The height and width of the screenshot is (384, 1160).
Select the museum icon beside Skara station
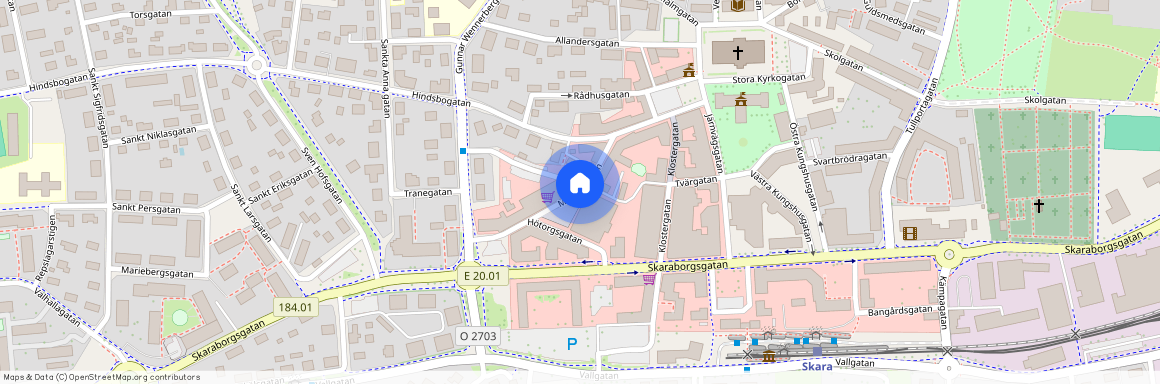(768, 357)
